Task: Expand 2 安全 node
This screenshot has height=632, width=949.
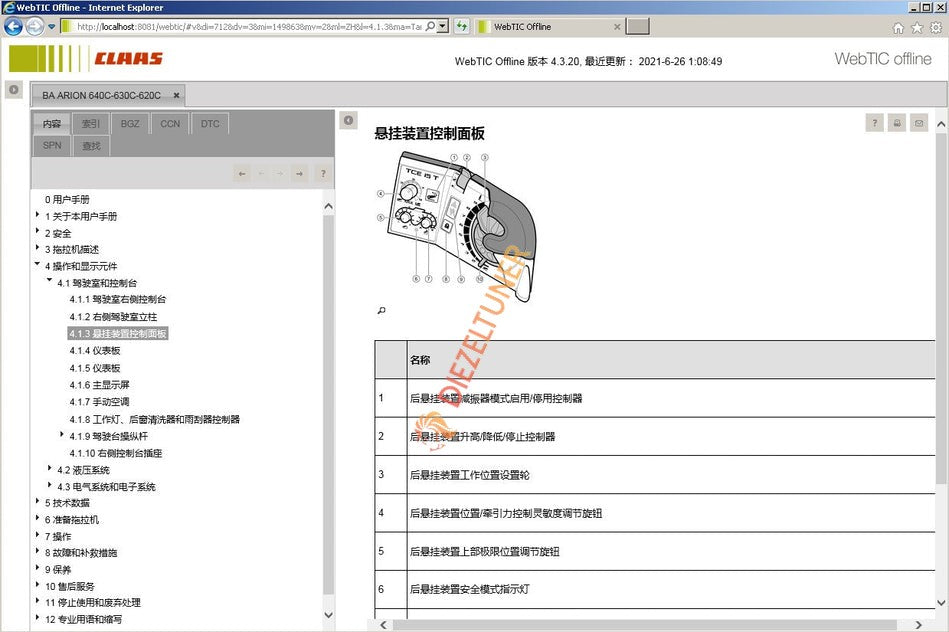Action: tap(38, 231)
